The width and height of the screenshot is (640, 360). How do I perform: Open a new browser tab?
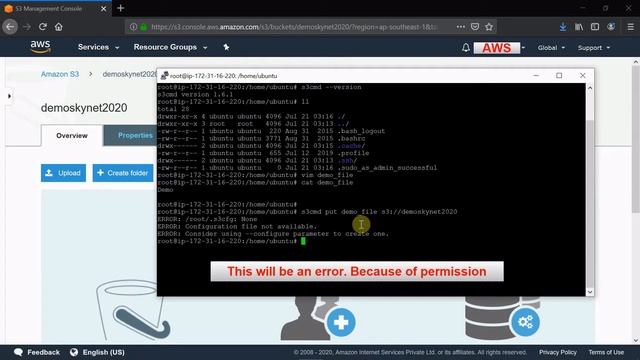pos(120,8)
